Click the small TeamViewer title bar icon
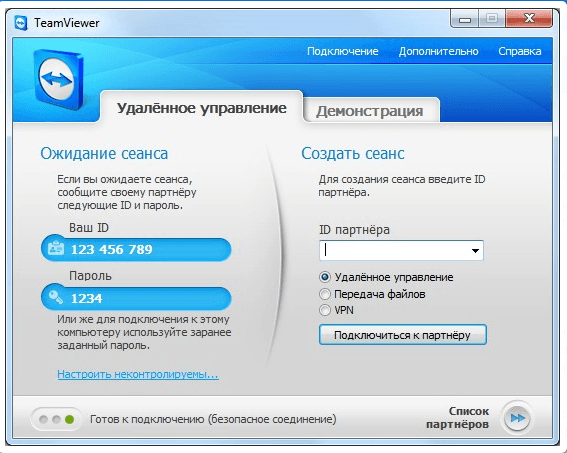Viewport: 567px width, 453px height. pyautogui.click(x=21, y=23)
